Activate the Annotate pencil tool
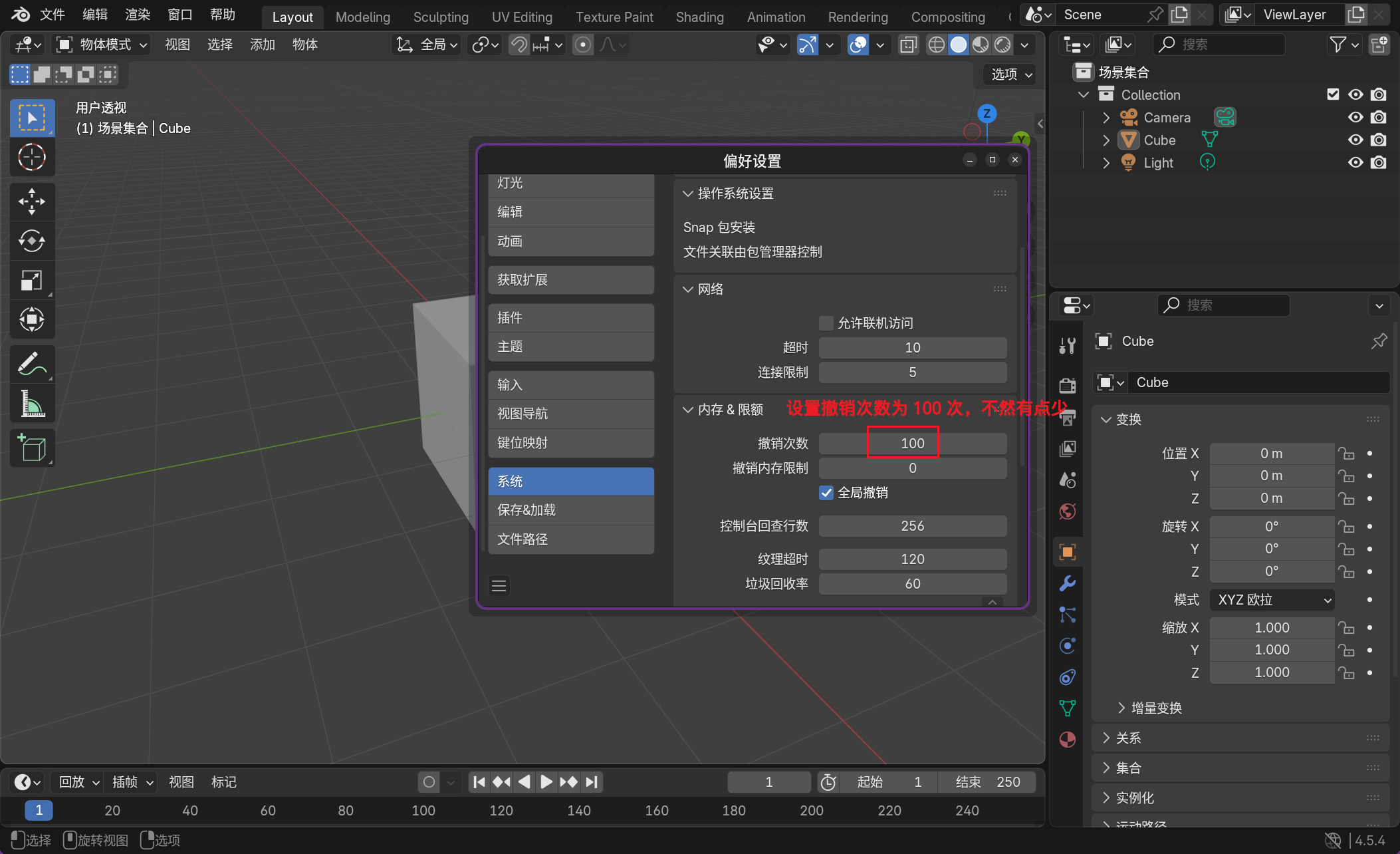 (31, 364)
